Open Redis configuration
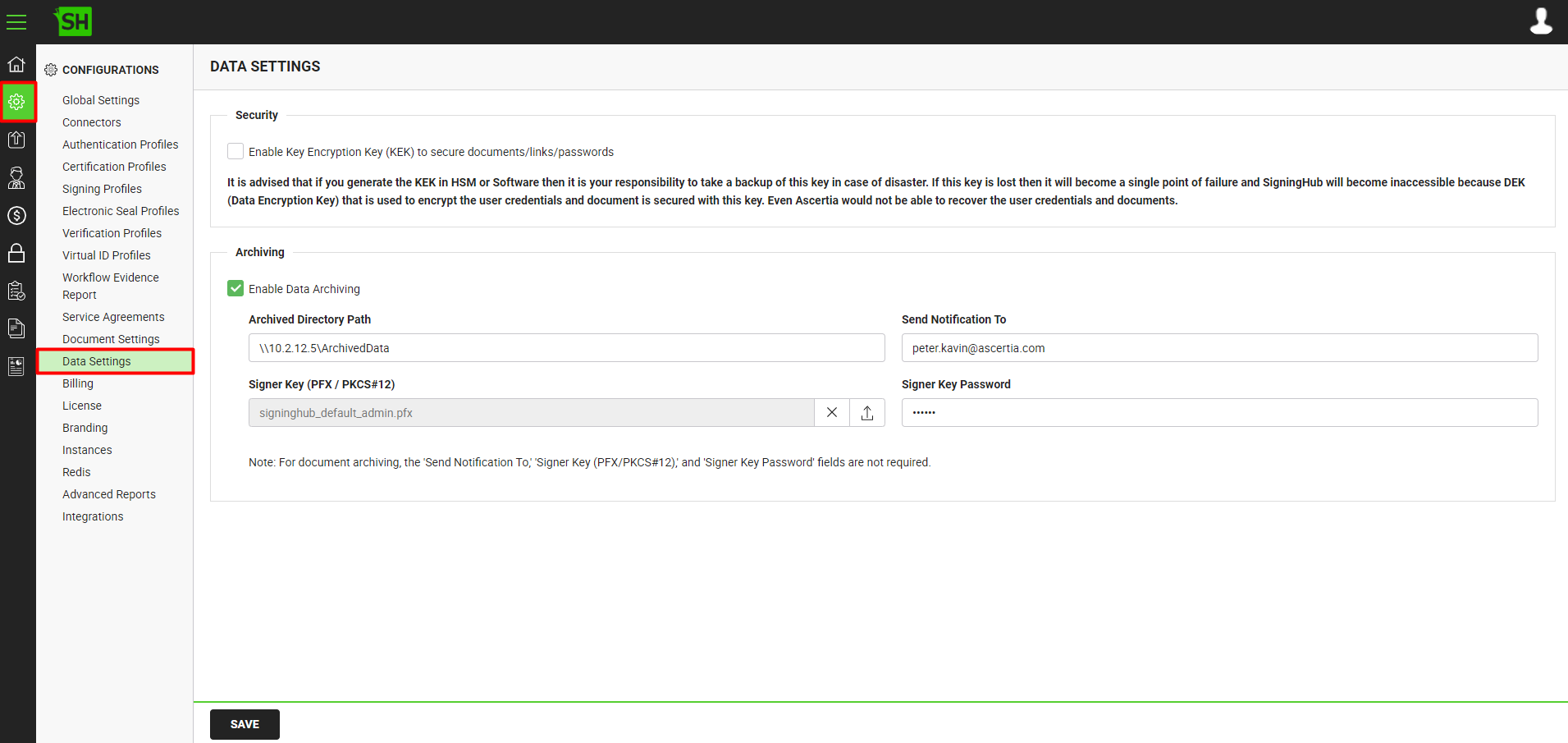Viewport: 1568px width, 743px height. [76, 472]
